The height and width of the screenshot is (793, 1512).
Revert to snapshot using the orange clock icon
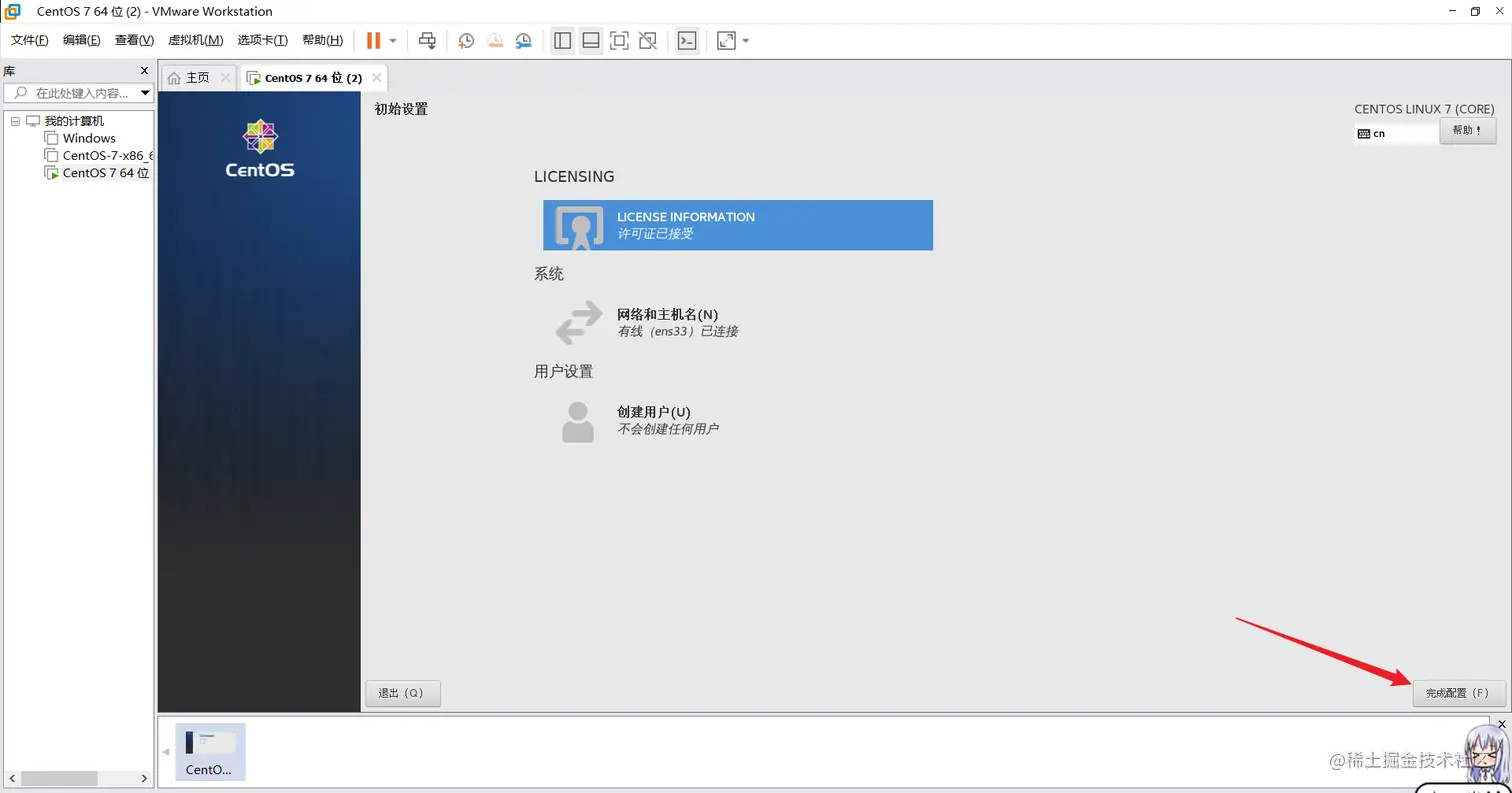[495, 41]
